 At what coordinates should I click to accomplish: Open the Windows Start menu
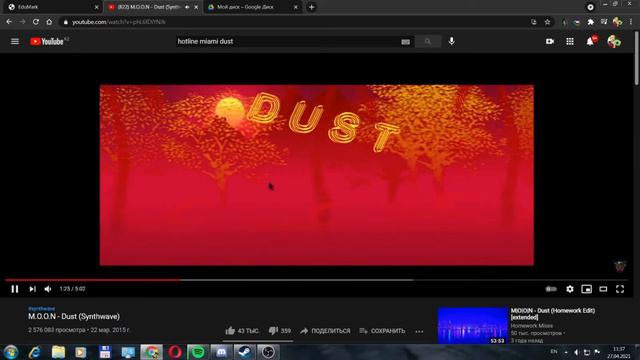coord(11,352)
